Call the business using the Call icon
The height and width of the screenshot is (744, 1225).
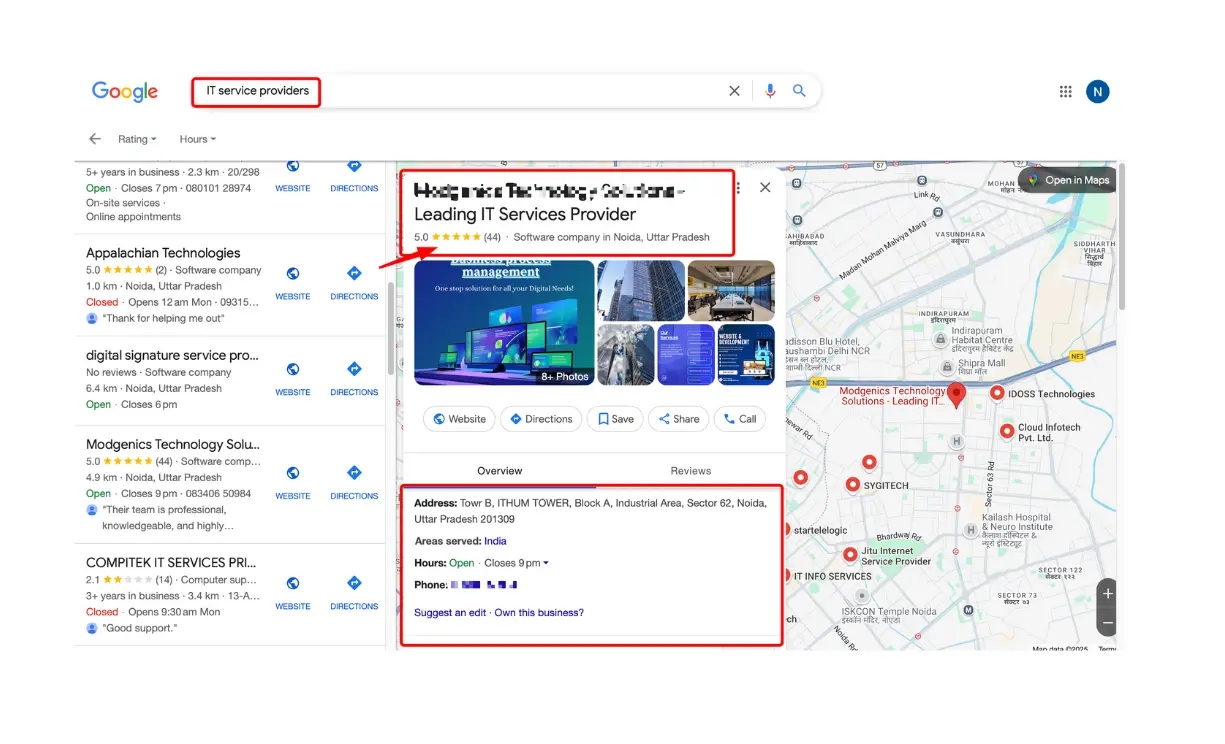[x=740, y=419]
